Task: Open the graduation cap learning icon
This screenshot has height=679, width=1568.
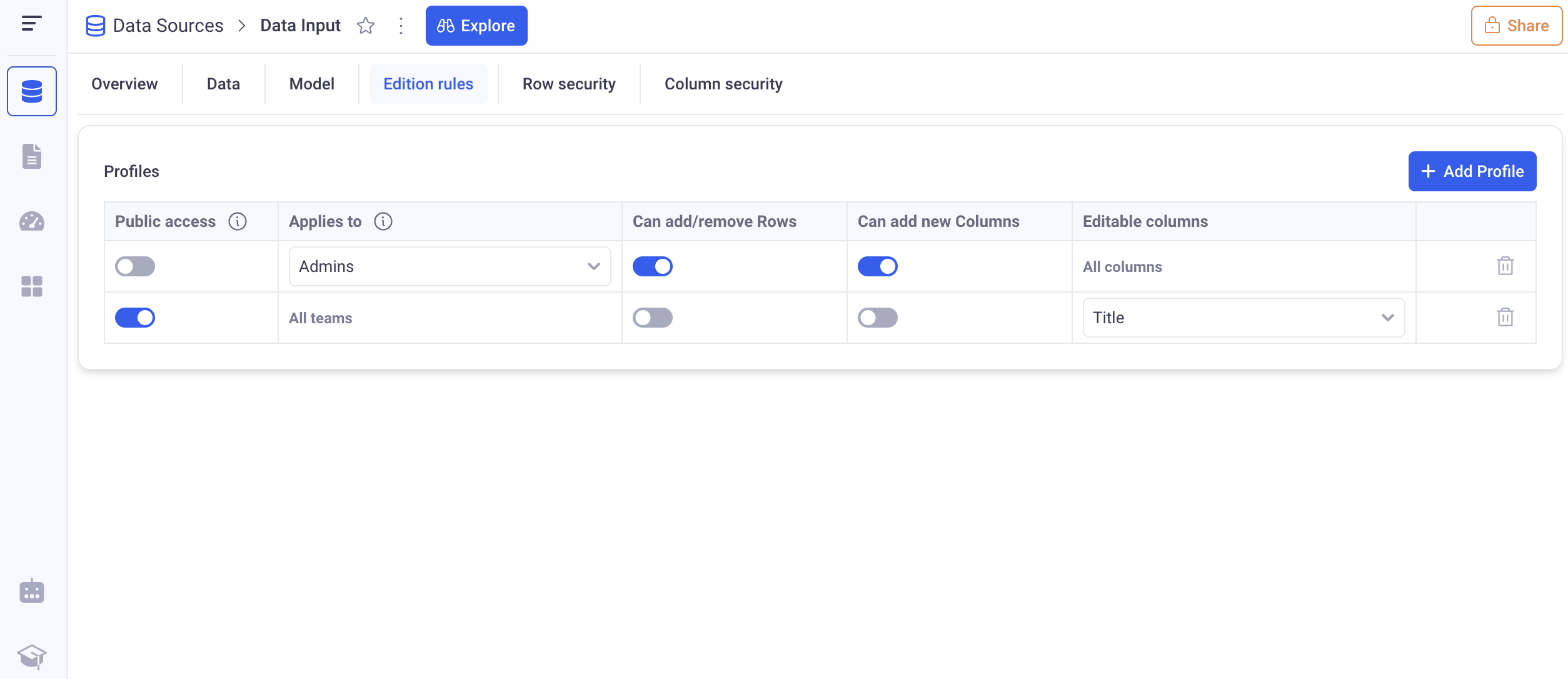Action: click(32, 656)
